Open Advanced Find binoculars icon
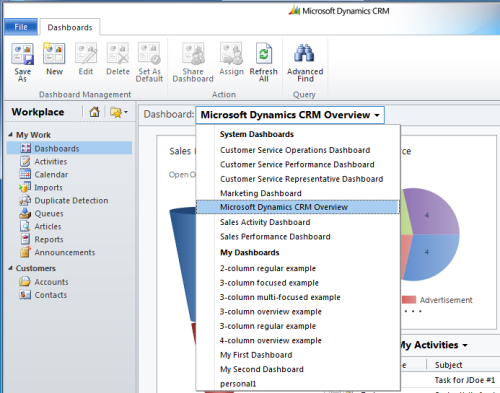 pyautogui.click(x=304, y=53)
